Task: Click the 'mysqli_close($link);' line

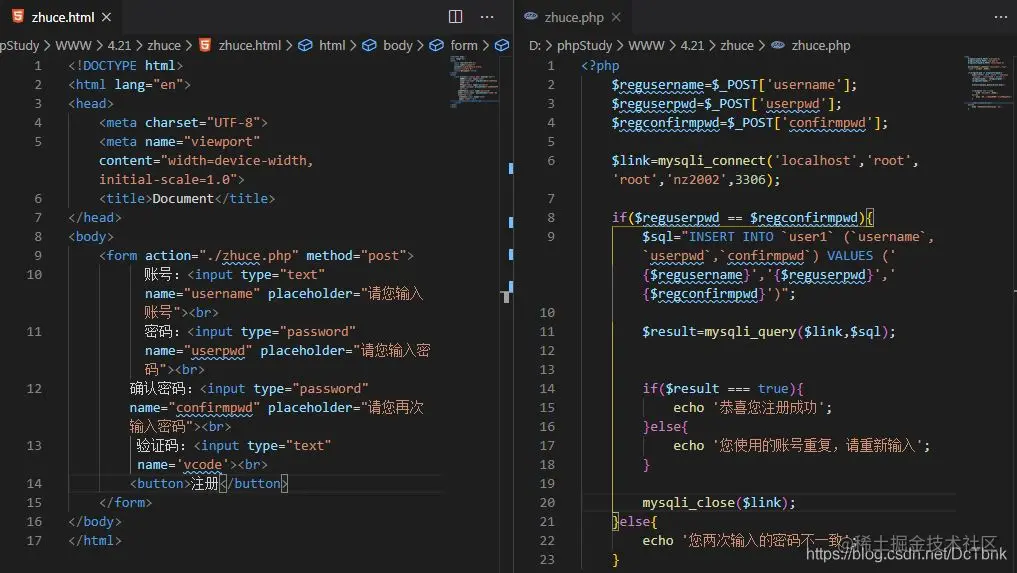Action: click(x=719, y=502)
